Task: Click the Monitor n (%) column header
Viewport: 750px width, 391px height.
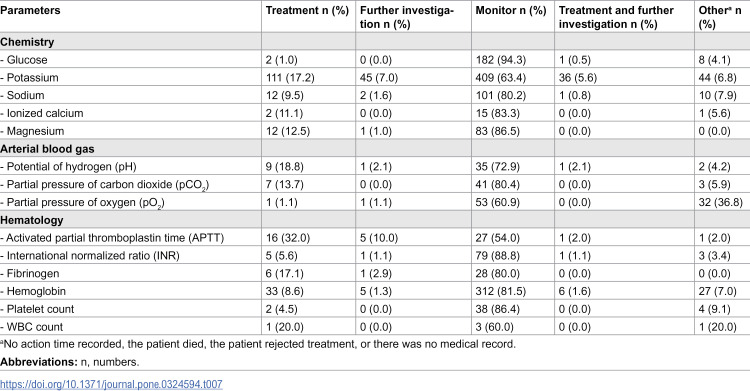Action: pos(510,10)
